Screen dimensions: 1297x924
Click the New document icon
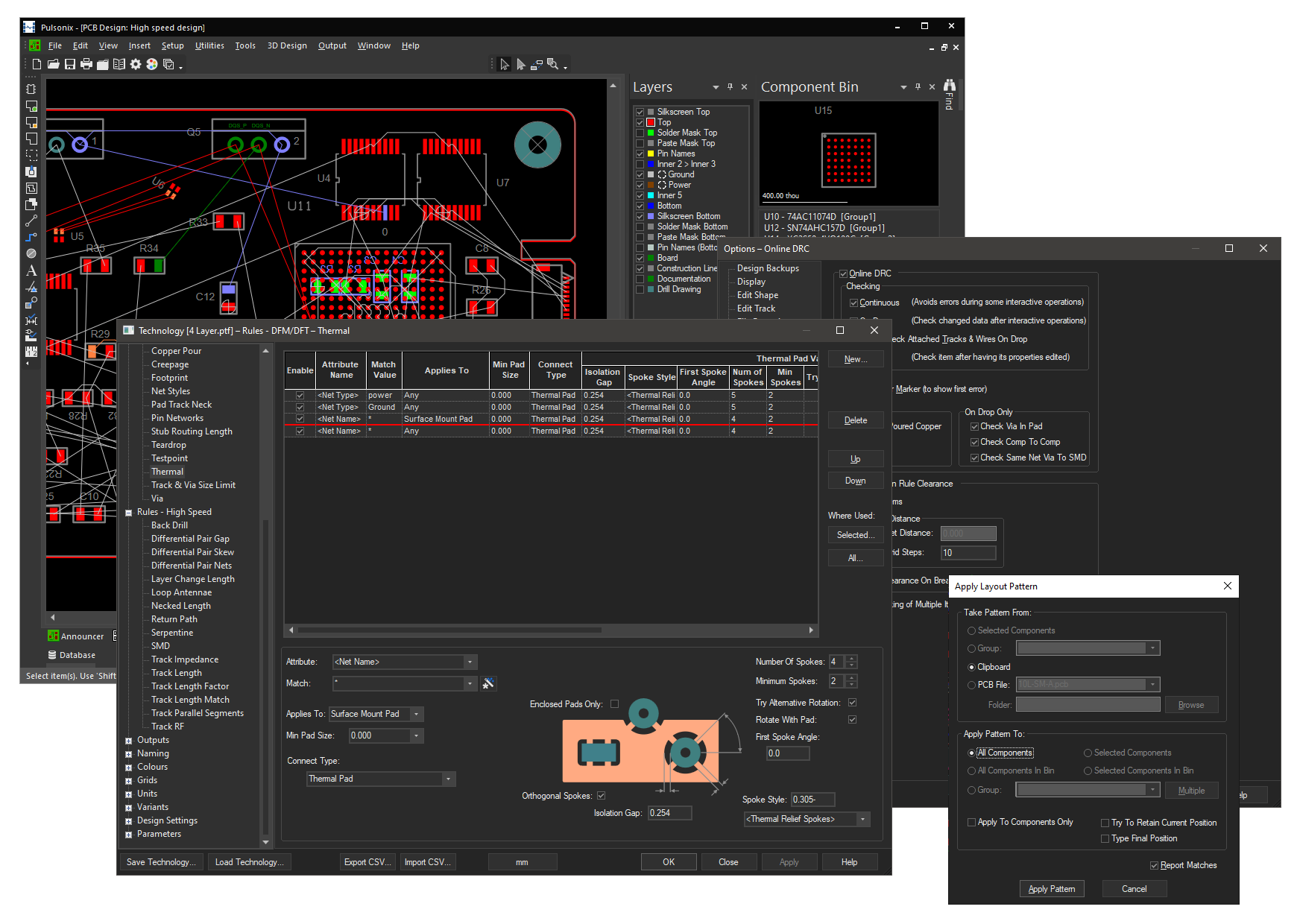pyautogui.click(x=37, y=65)
